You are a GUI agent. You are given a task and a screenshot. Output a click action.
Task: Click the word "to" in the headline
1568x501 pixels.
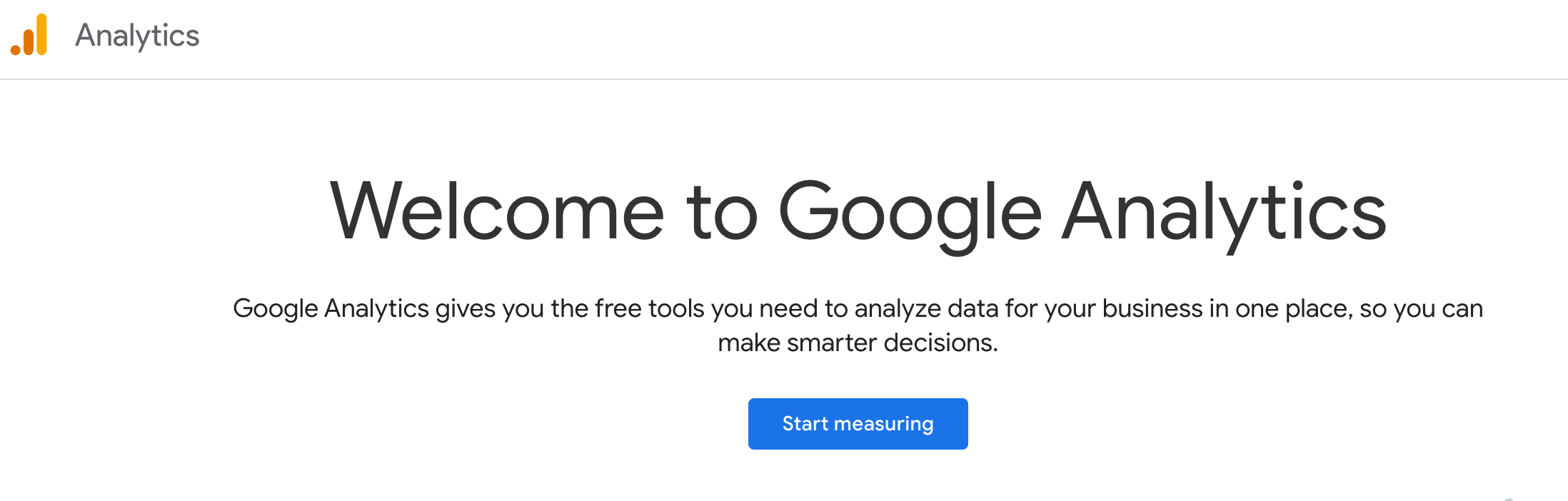click(x=721, y=212)
